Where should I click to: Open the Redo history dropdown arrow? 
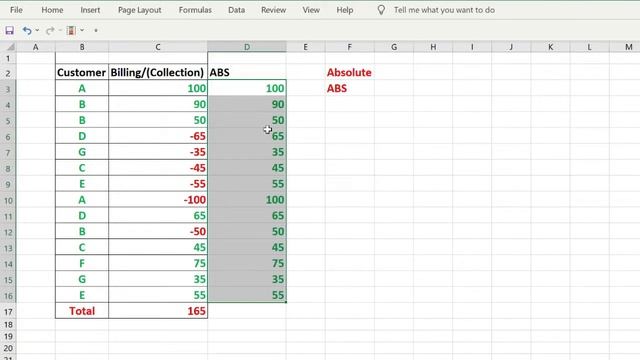(60, 30)
